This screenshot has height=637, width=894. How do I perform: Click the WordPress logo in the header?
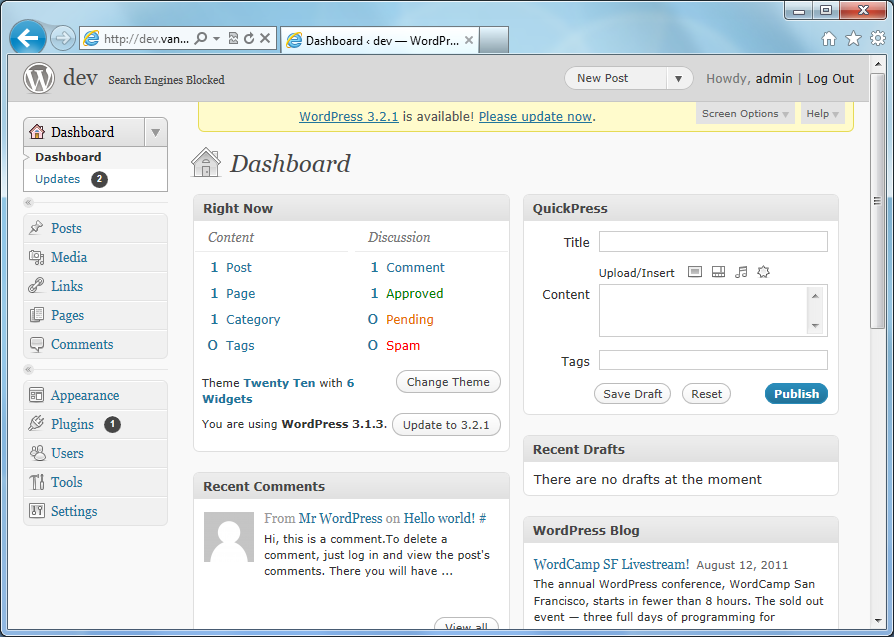39,78
